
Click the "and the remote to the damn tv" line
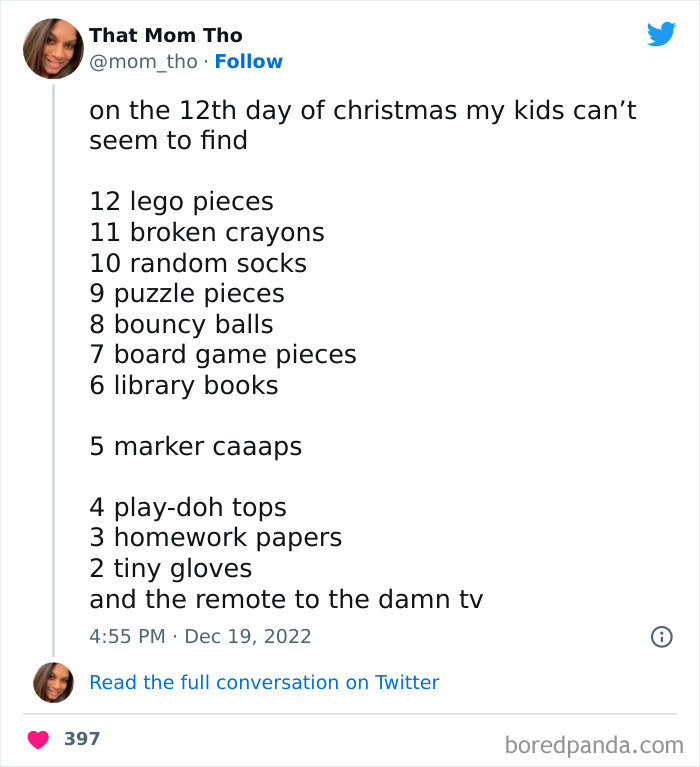click(x=286, y=600)
